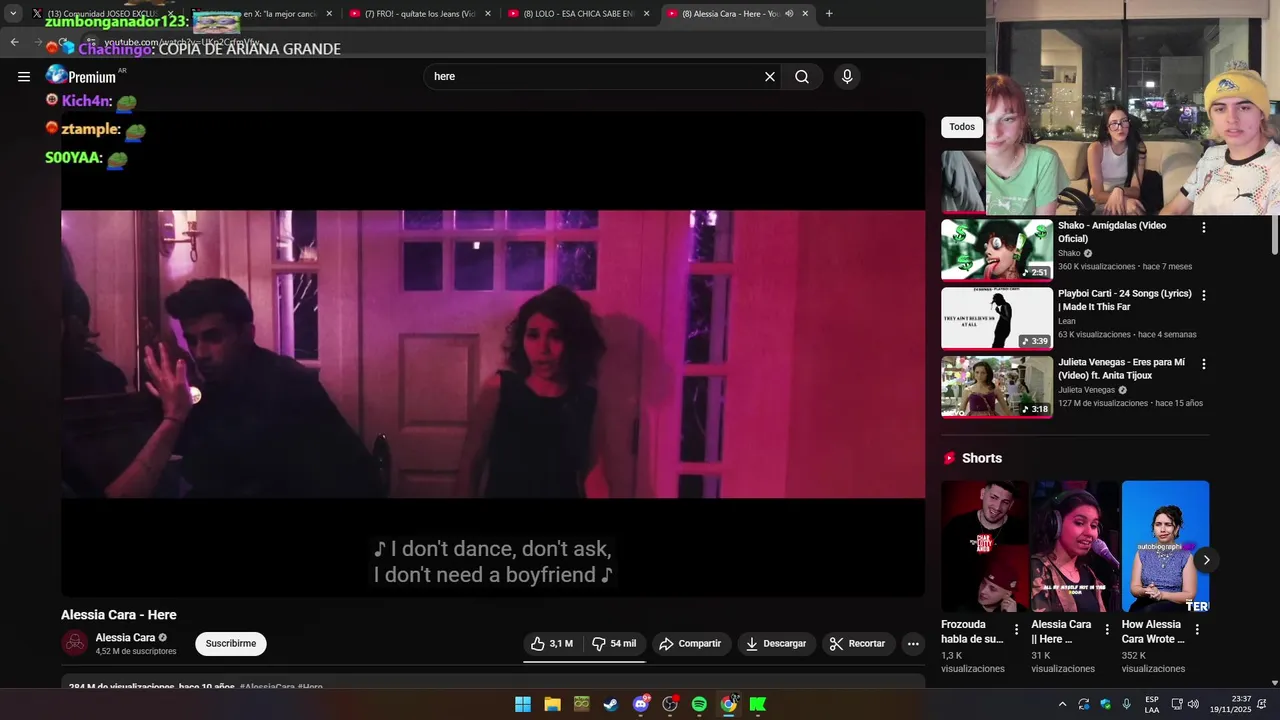Click Shako Amígdalas video thumbnail
This screenshot has width=1280, height=720.
pyautogui.click(x=997, y=250)
